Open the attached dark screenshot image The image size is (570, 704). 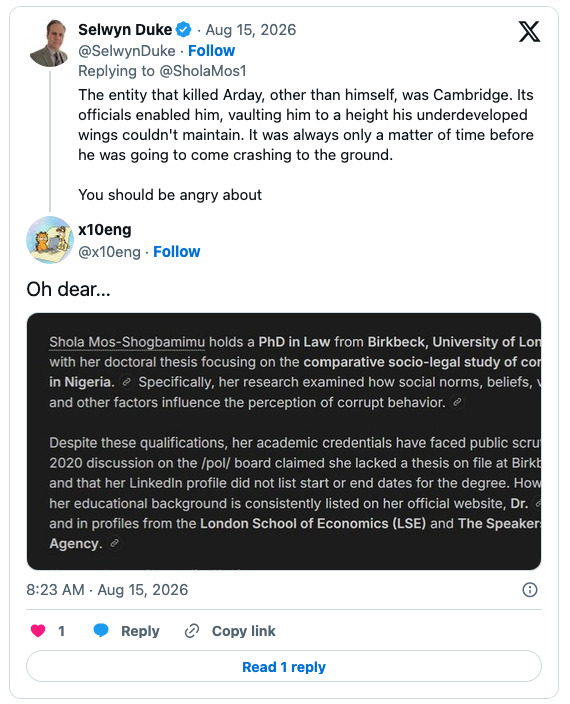pos(284,441)
